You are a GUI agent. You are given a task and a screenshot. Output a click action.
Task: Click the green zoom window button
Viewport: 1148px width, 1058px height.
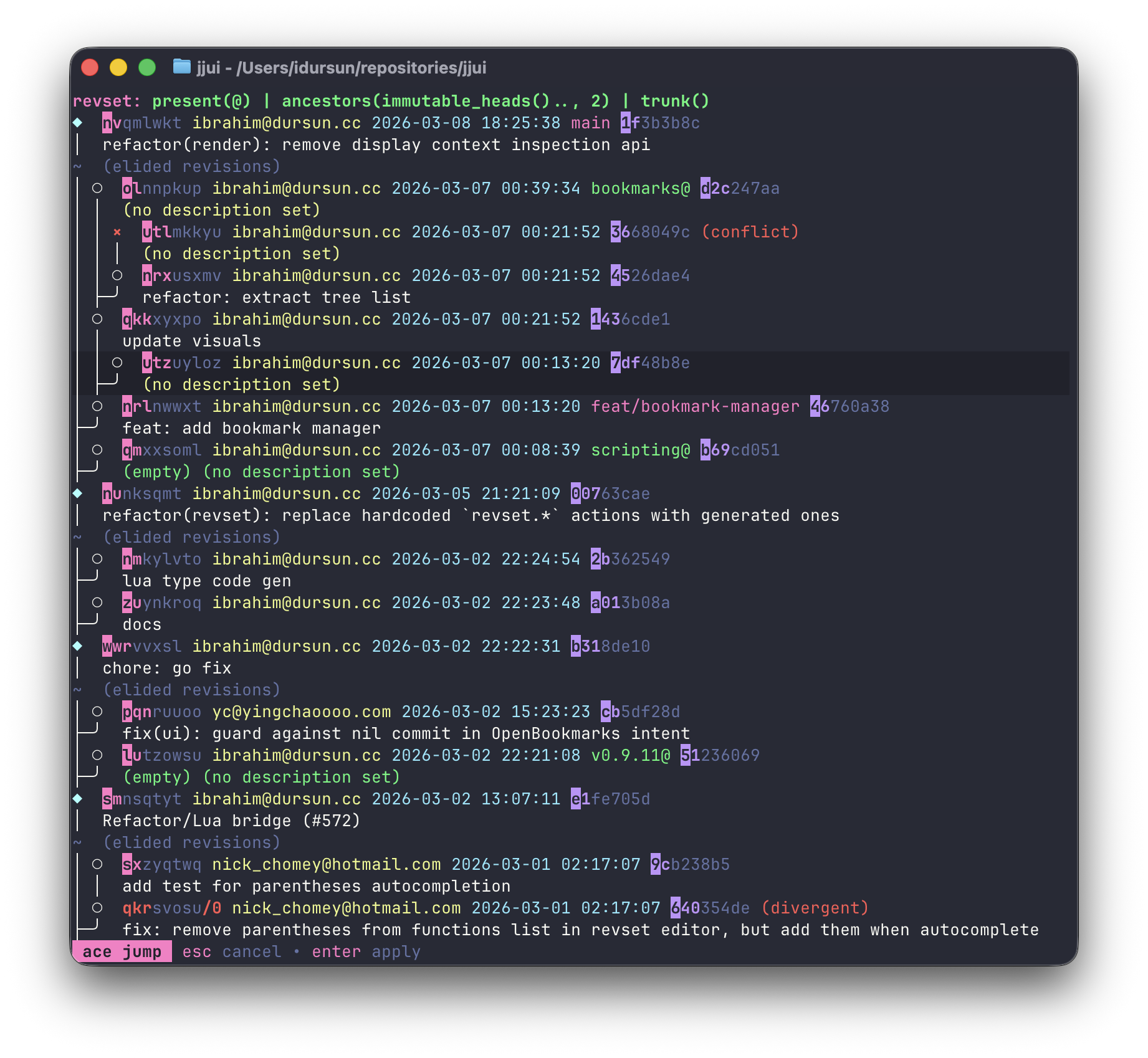coord(147,67)
